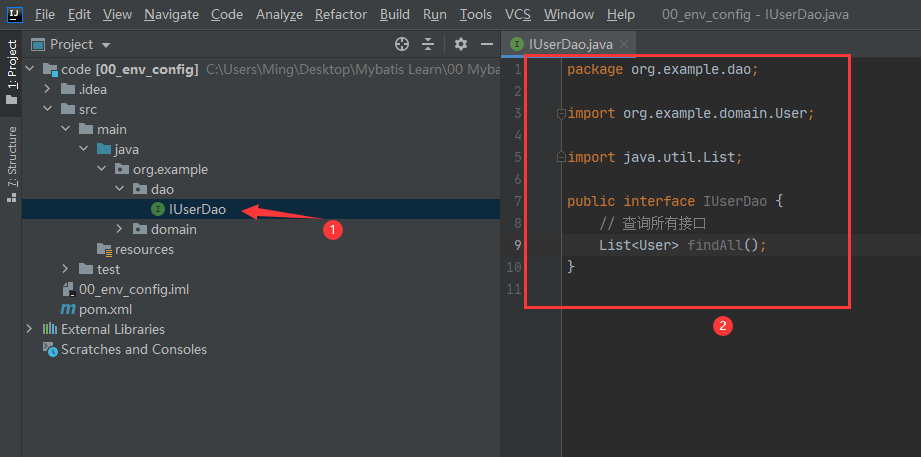Viewport: 921px width, 457px height.
Task: Expand the test folder
Action: coord(66,269)
